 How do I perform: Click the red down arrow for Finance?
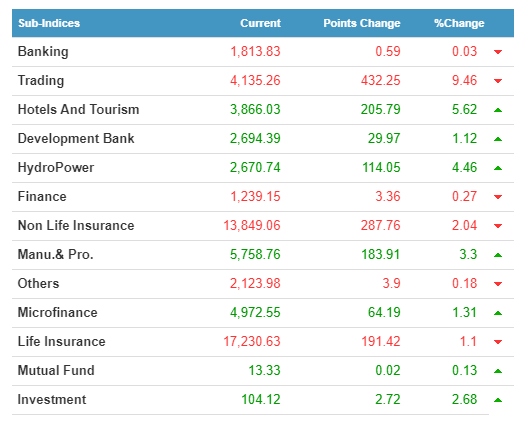[x=498, y=197]
